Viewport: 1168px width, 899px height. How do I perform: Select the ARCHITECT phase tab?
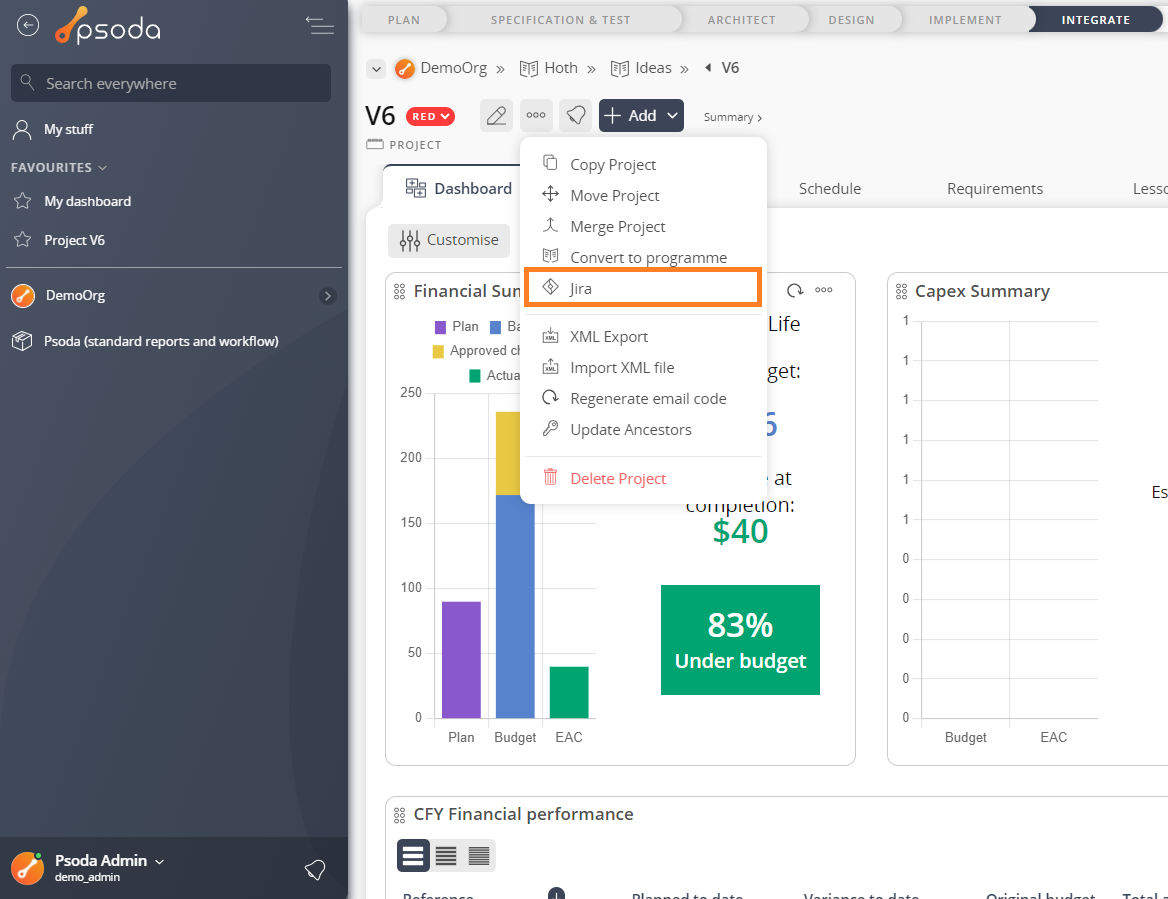coord(741,20)
